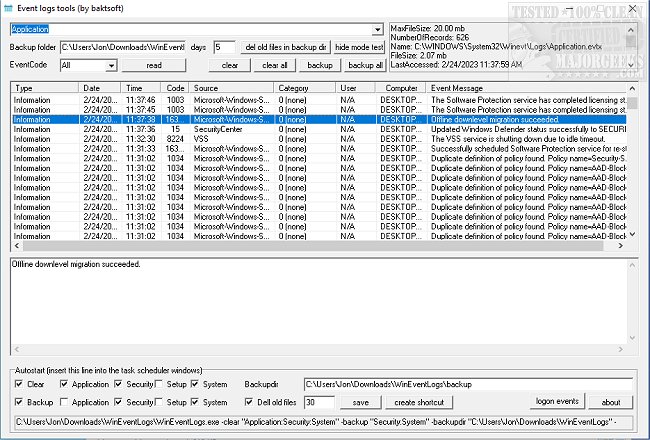This screenshot has width=650, height=440.
Task: Select the VSS event code 8224 row
Action: pyautogui.click(x=319, y=139)
